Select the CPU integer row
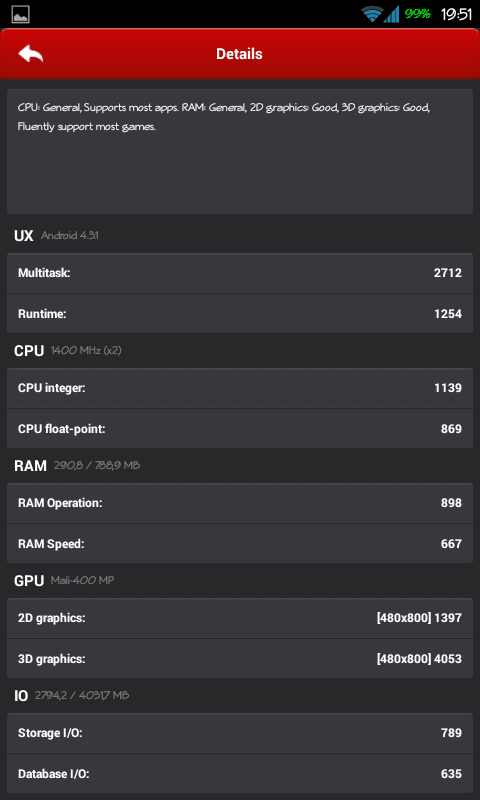This screenshot has height=800, width=480. pyautogui.click(x=240, y=388)
